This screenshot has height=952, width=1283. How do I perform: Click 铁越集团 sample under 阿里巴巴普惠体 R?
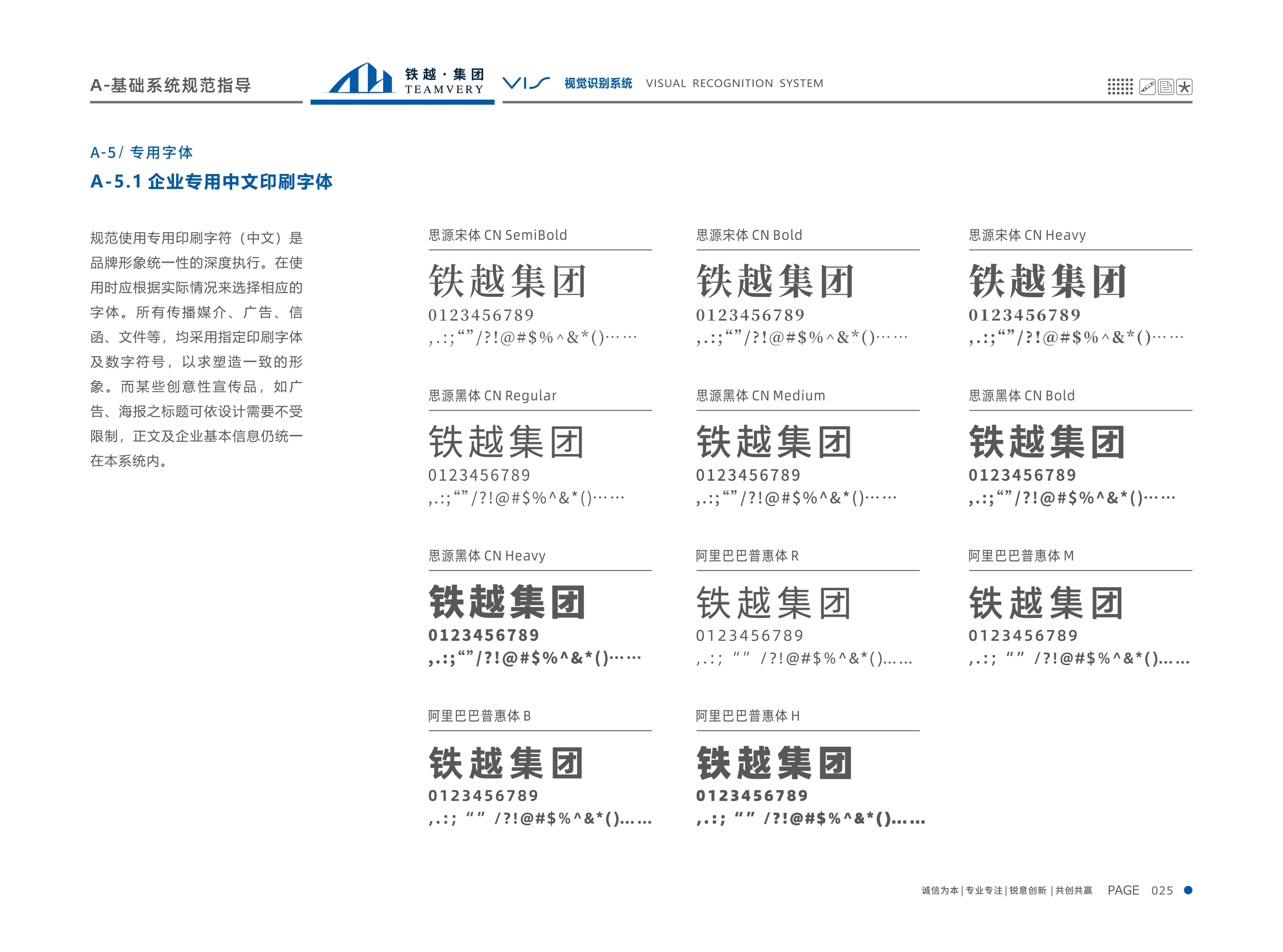click(x=774, y=603)
